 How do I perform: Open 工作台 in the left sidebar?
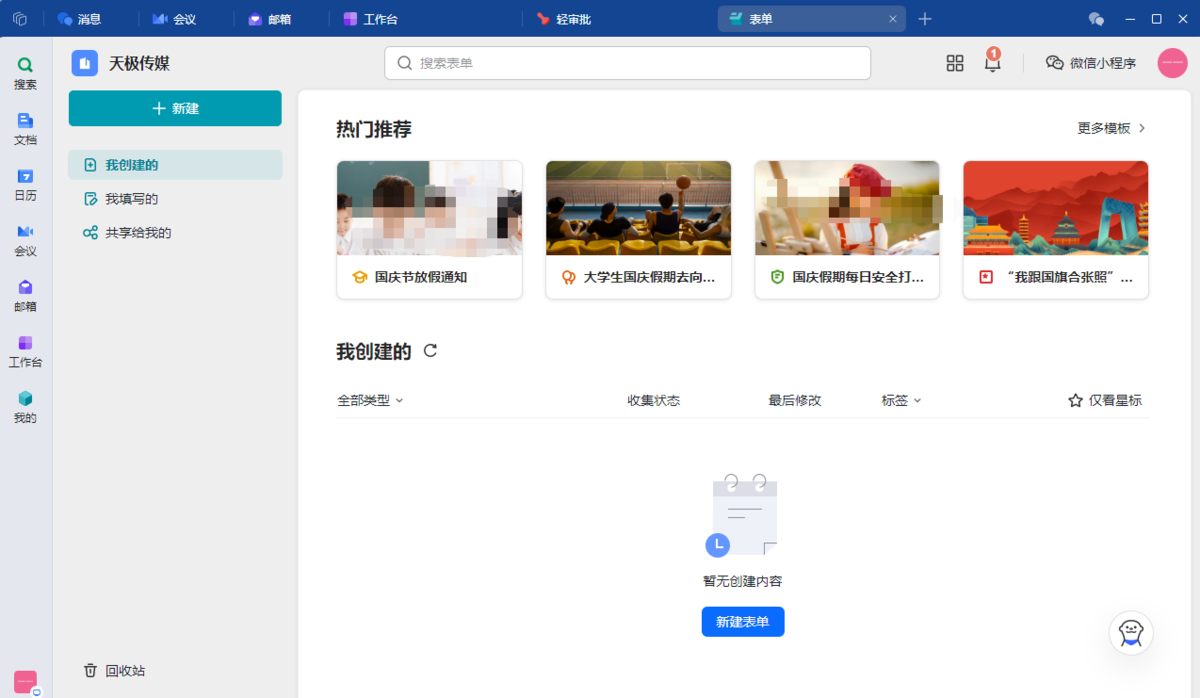click(x=25, y=350)
